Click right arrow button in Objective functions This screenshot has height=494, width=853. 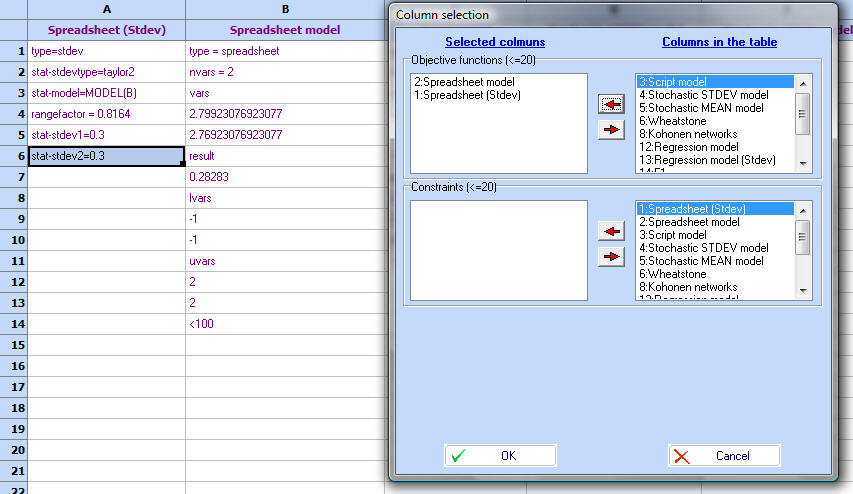(610, 130)
